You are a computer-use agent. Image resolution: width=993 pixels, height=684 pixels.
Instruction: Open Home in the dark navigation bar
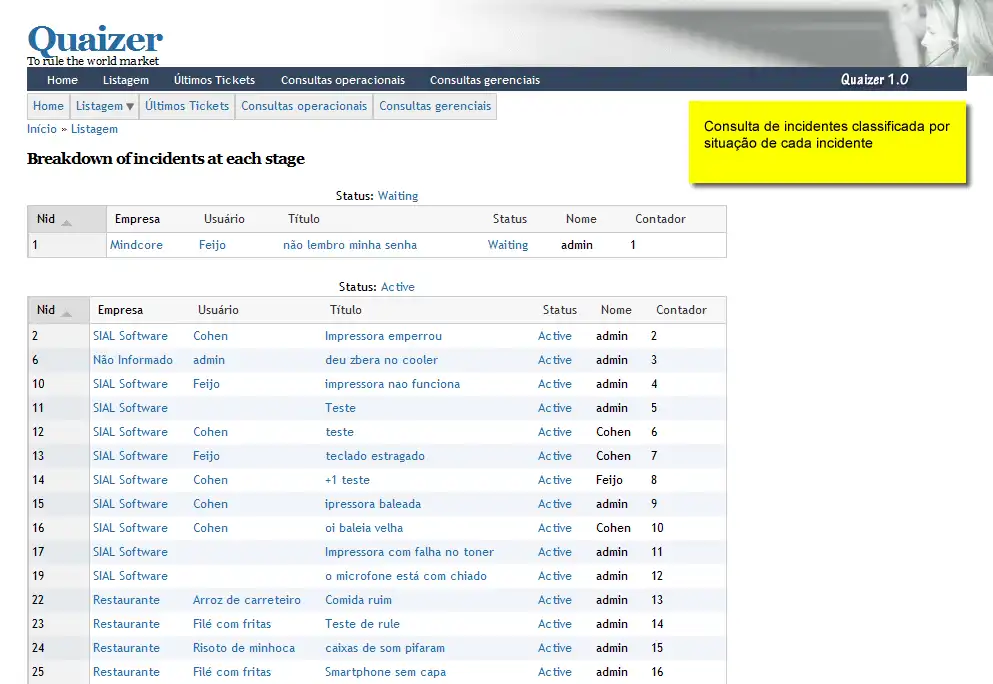tap(62, 80)
